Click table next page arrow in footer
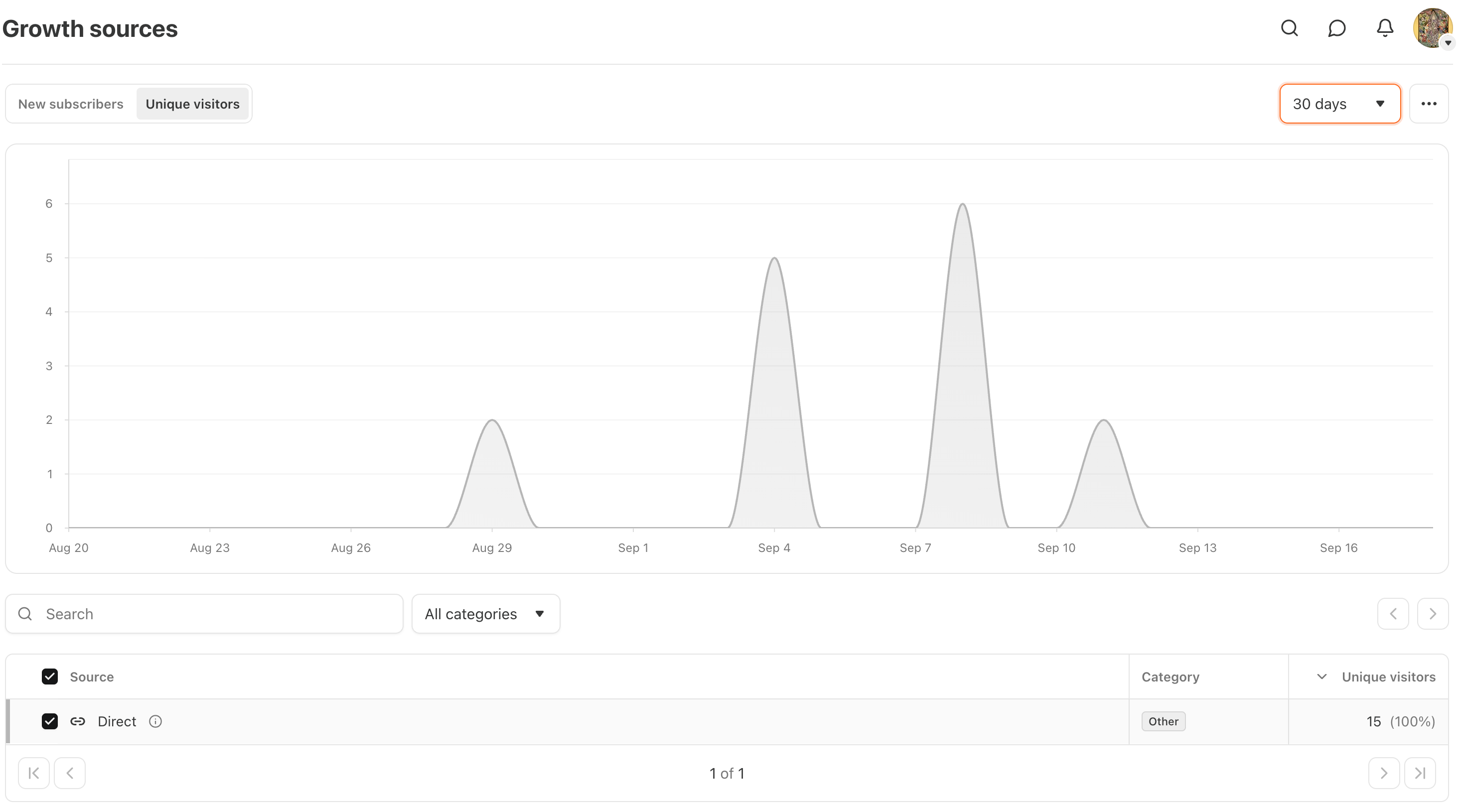 1383,773
